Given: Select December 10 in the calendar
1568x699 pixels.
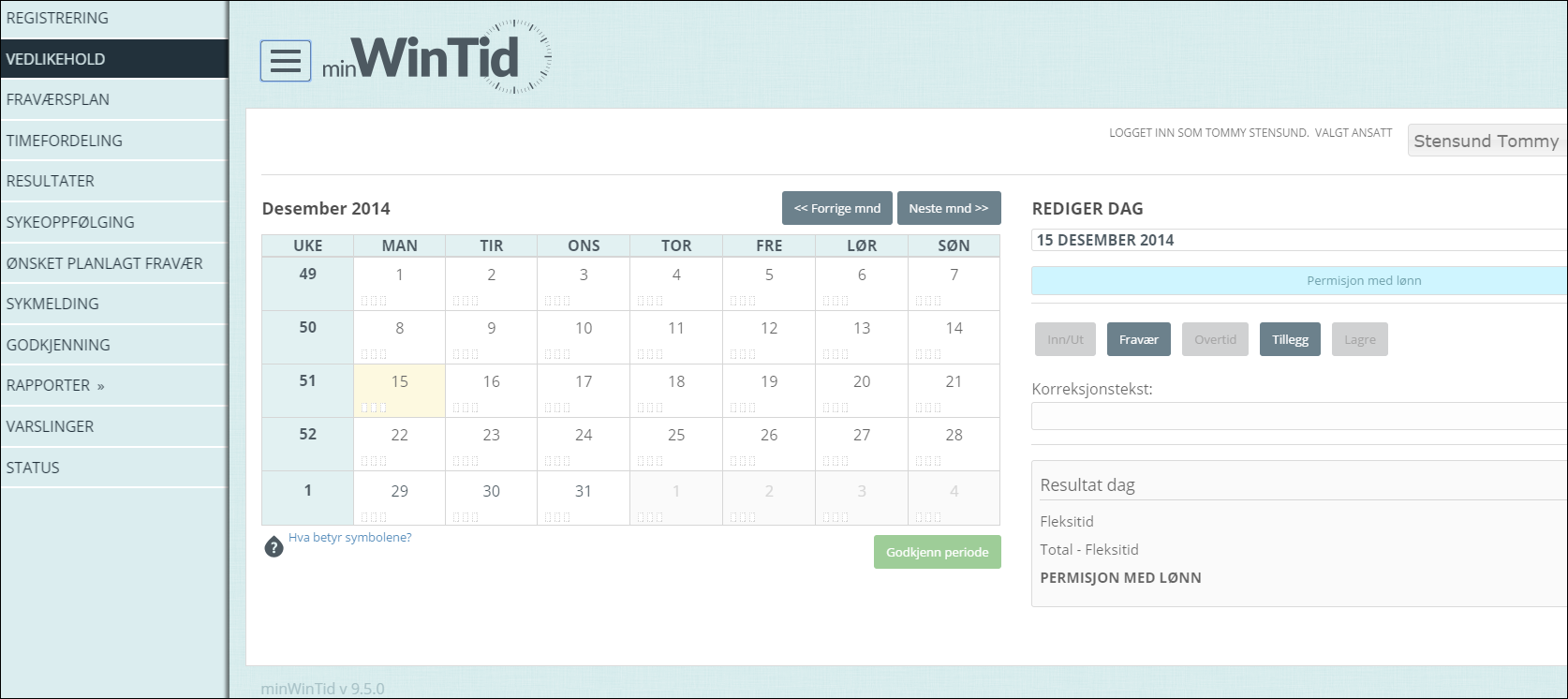Looking at the screenshot, I should click(584, 337).
